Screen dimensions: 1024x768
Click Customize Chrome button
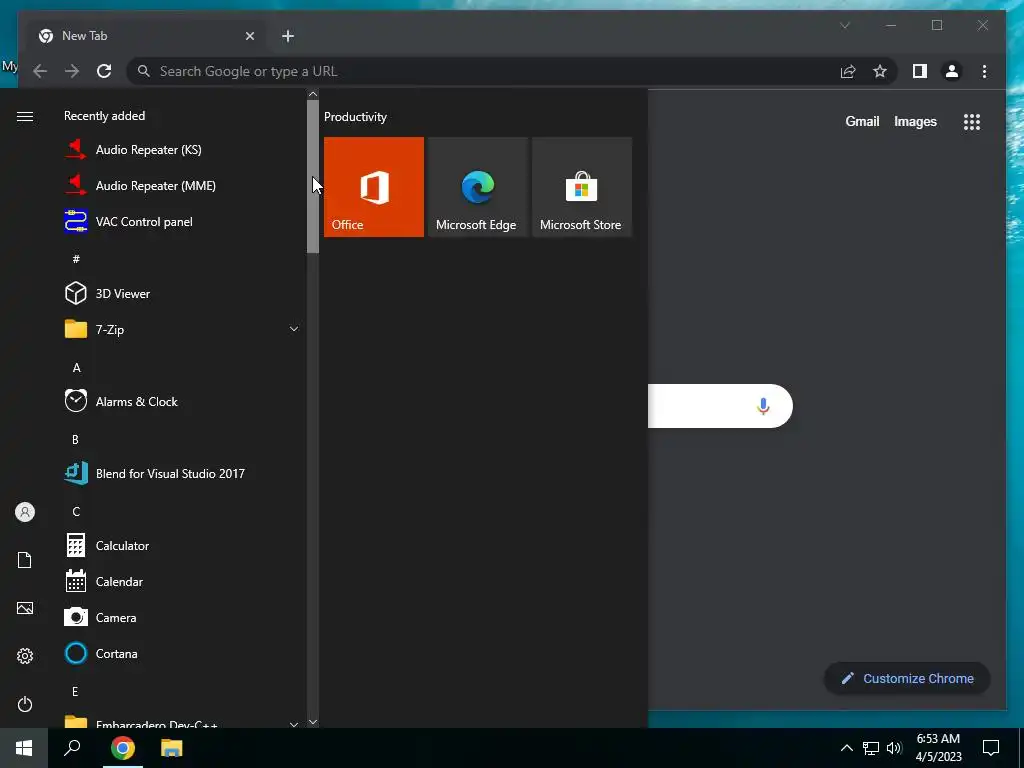pos(907,679)
